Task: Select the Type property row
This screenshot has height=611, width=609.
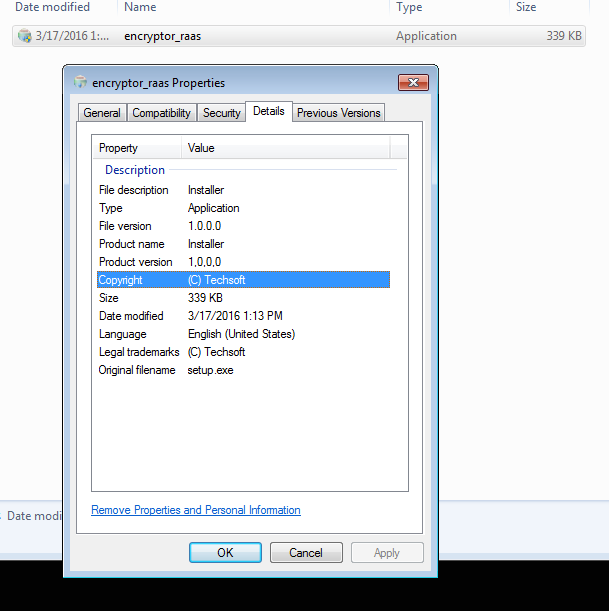Action: [x=244, y=208]
